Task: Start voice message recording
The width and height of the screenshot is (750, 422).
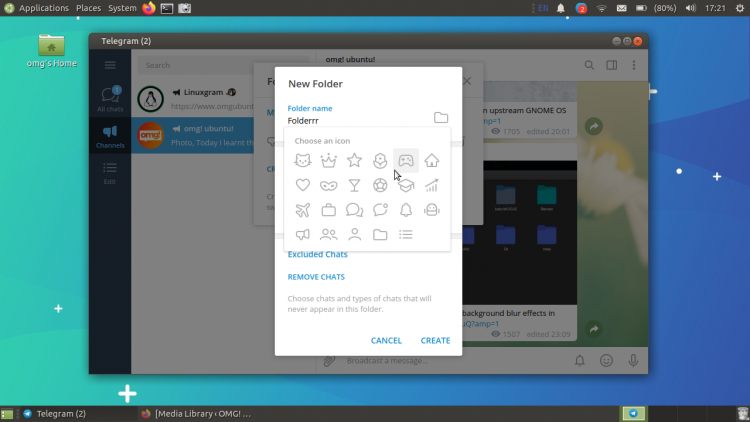Action: [633, 360]
